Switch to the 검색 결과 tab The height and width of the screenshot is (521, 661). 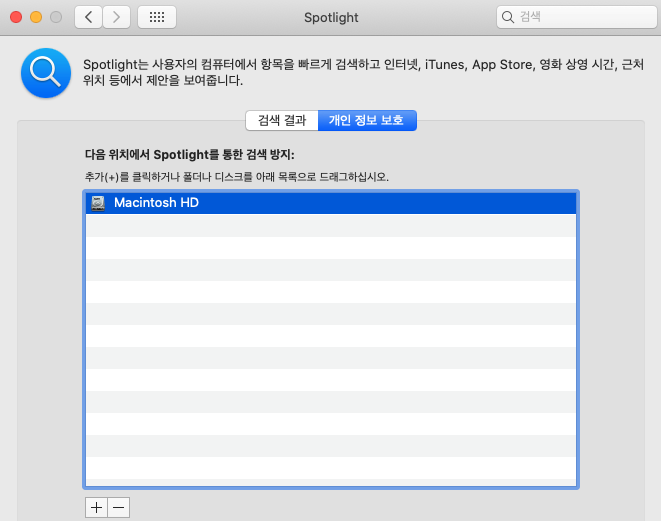(282, 121)
